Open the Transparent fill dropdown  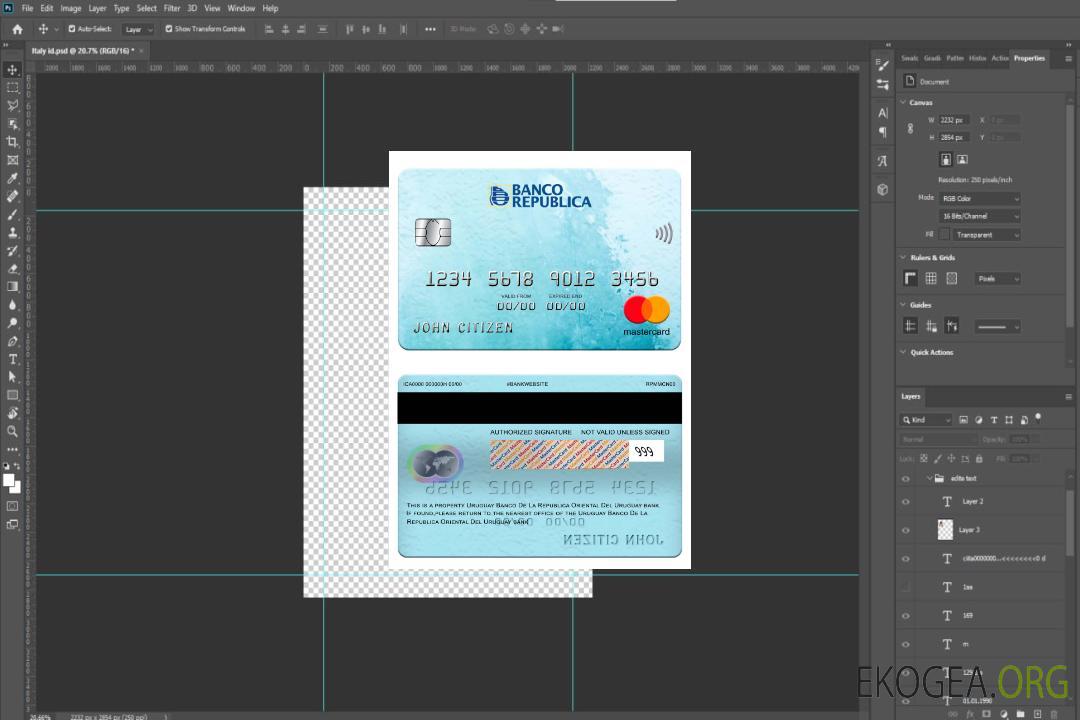pos(986,235)
